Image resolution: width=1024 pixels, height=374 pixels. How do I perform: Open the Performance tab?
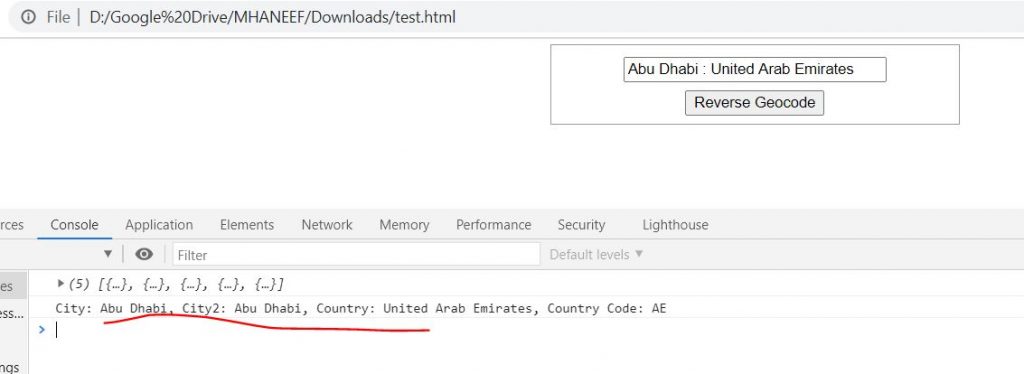494,225
